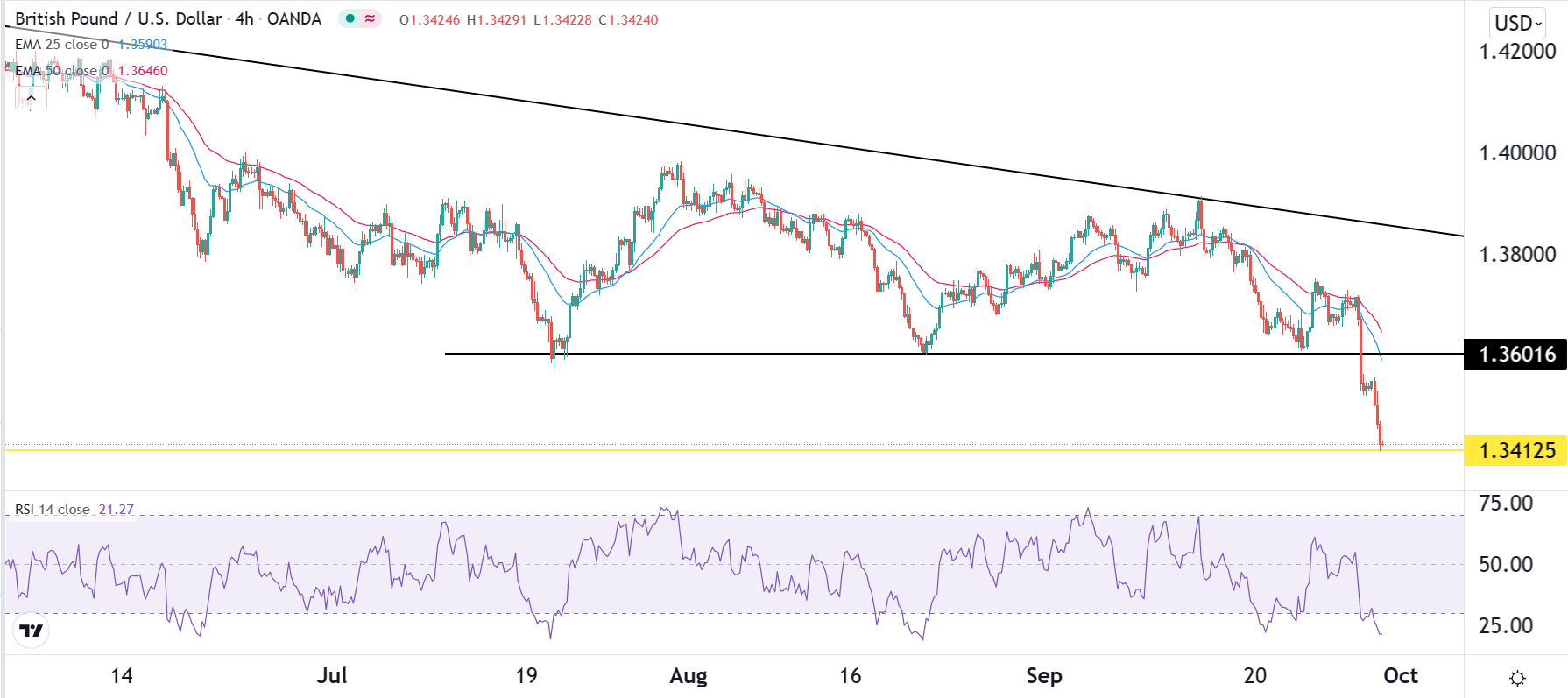
Task: Toggle the green market status dot
Action: pos(350,18)
